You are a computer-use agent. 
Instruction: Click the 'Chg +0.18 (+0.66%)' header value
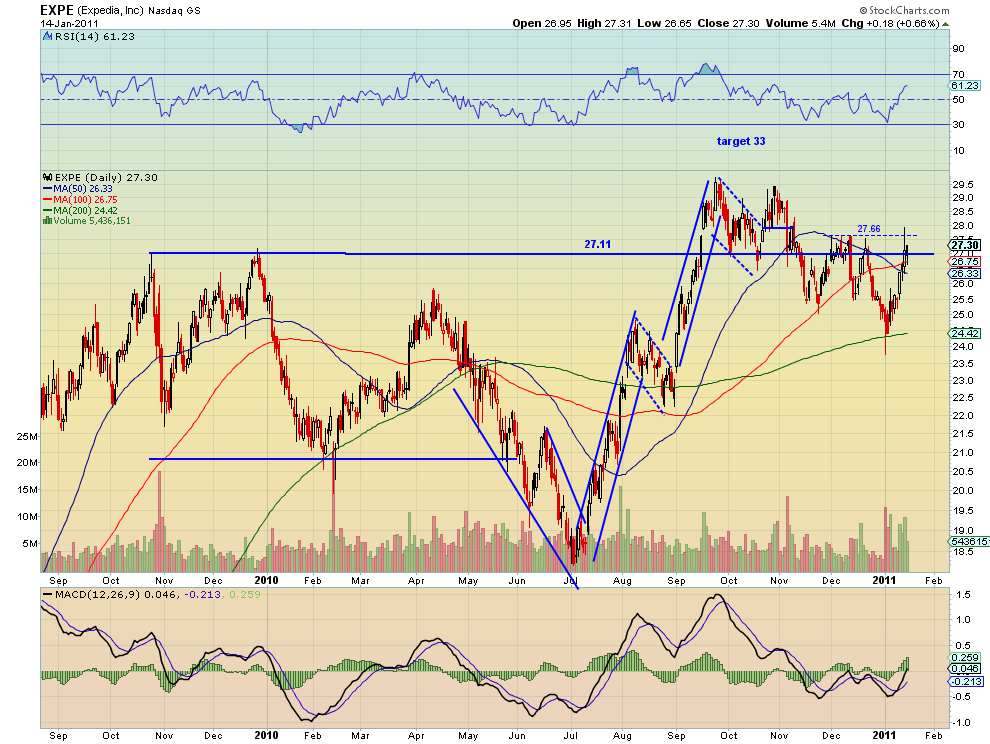[x=890, y=23]
